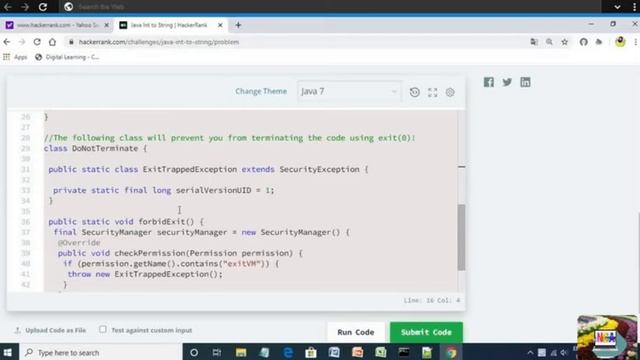Click the code editor vertical scrollbar thumb

pyautogui.click(x=461, y=237)
